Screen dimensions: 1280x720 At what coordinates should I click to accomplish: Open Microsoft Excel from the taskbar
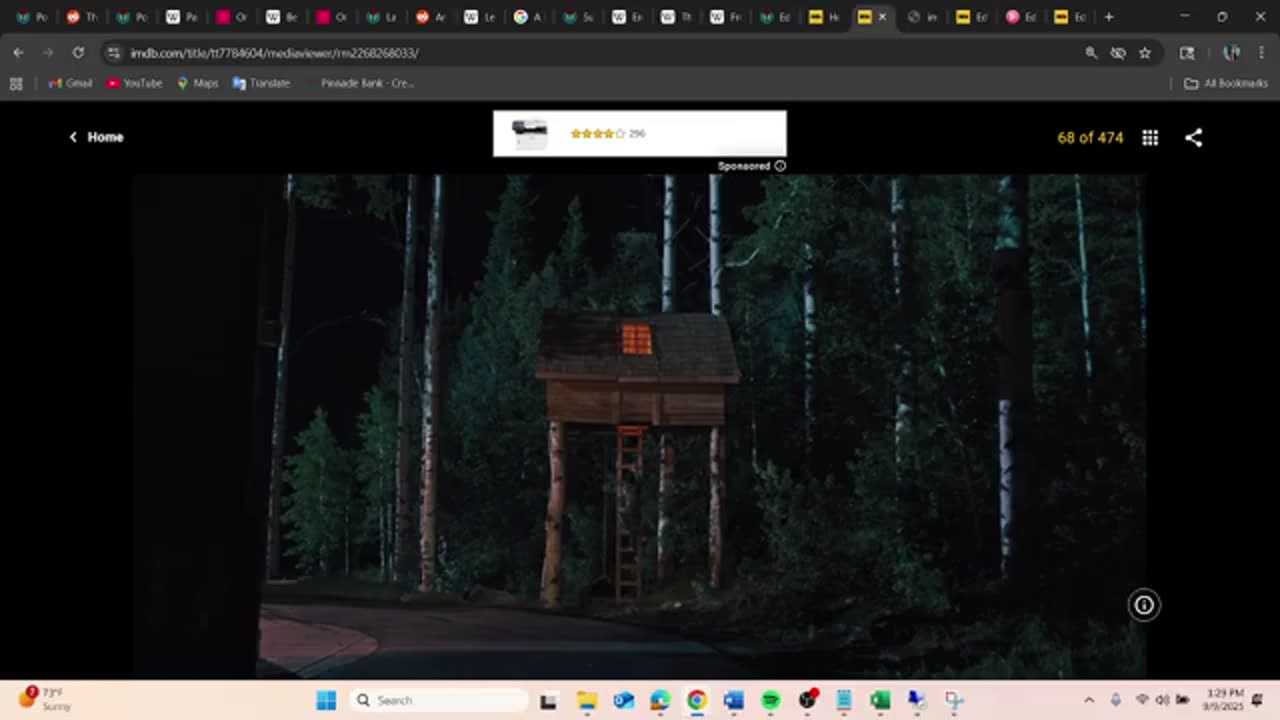[x=880, y=700]
